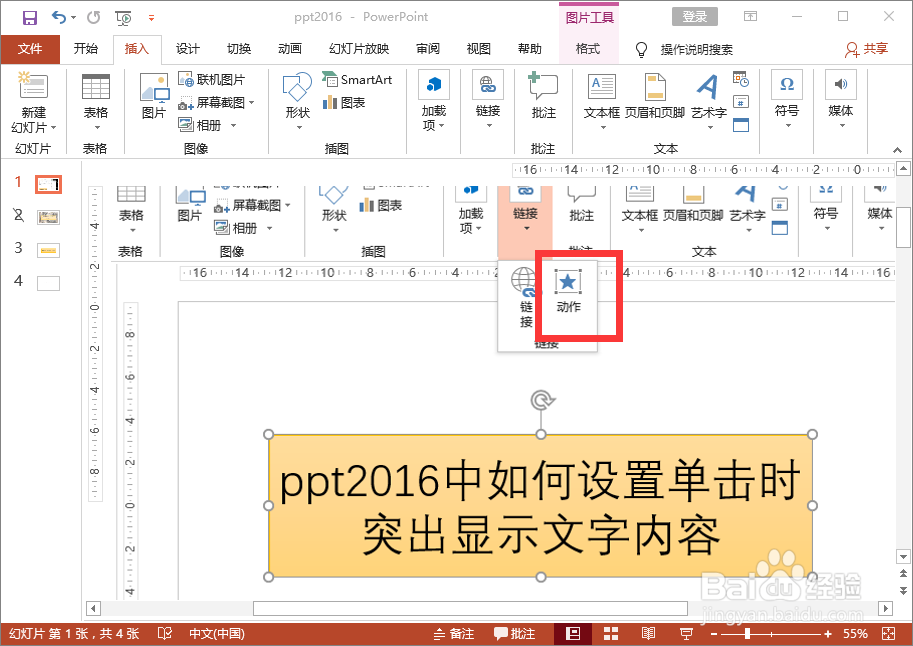Undo the last action
This screenshot has height=646, width=913.
(59, 17)
